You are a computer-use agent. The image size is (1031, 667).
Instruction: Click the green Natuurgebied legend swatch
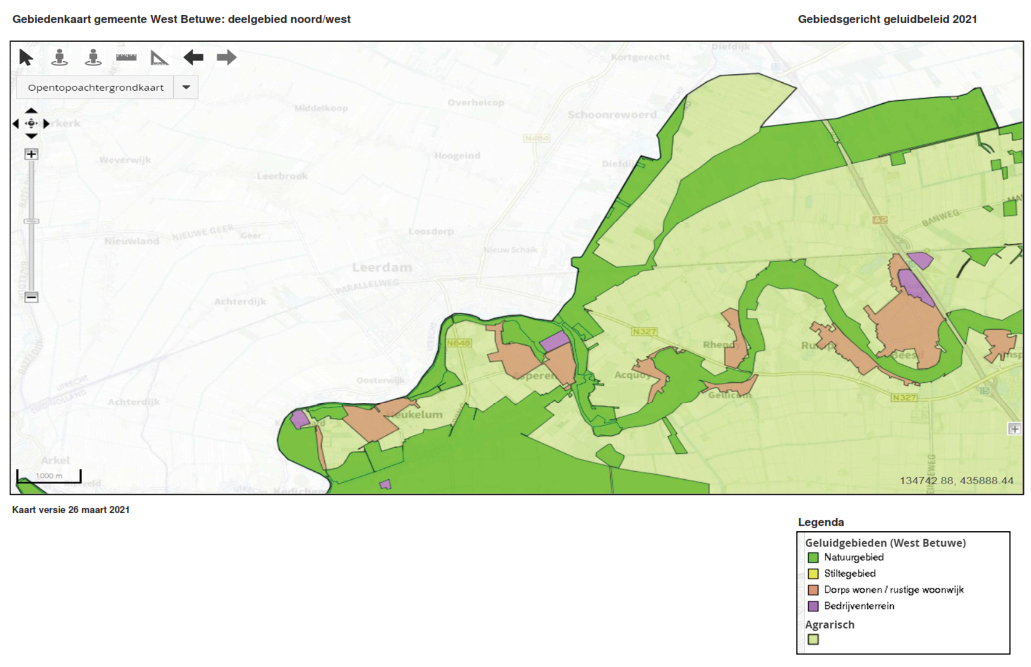[813, 557]
